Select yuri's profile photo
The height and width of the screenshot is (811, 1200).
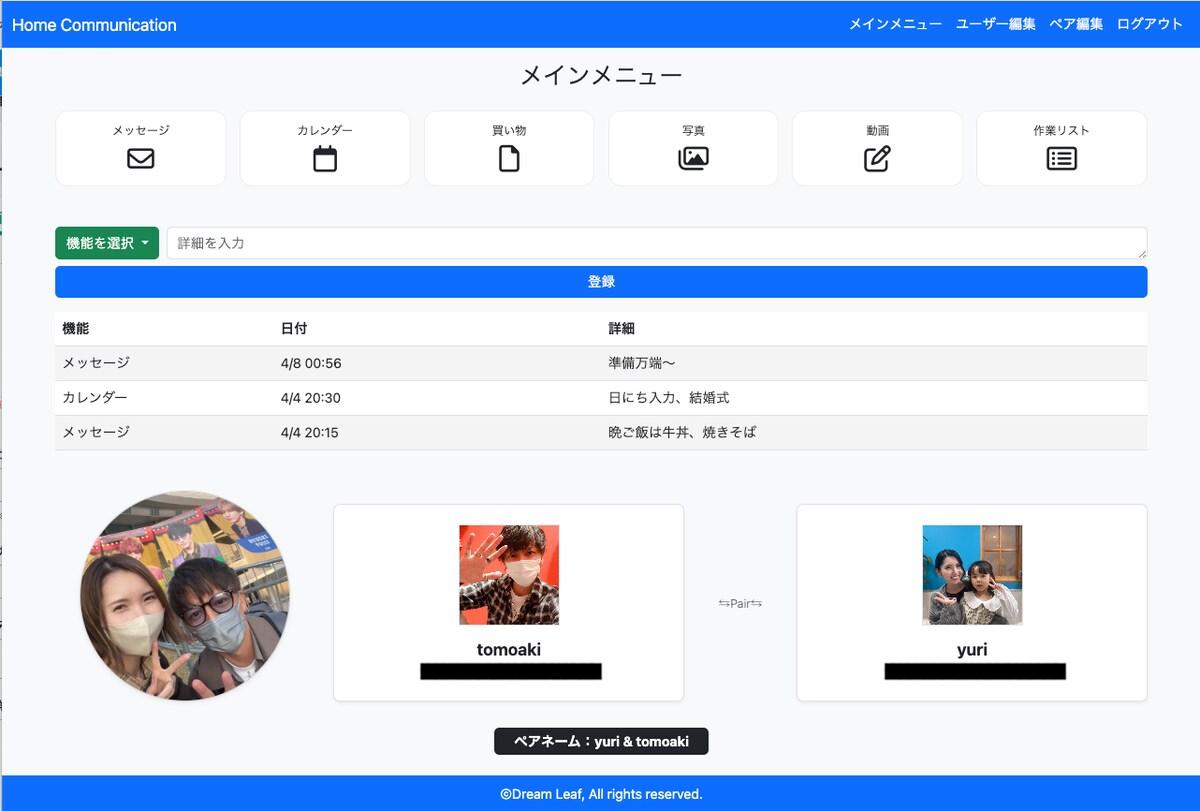click(972, 575)
